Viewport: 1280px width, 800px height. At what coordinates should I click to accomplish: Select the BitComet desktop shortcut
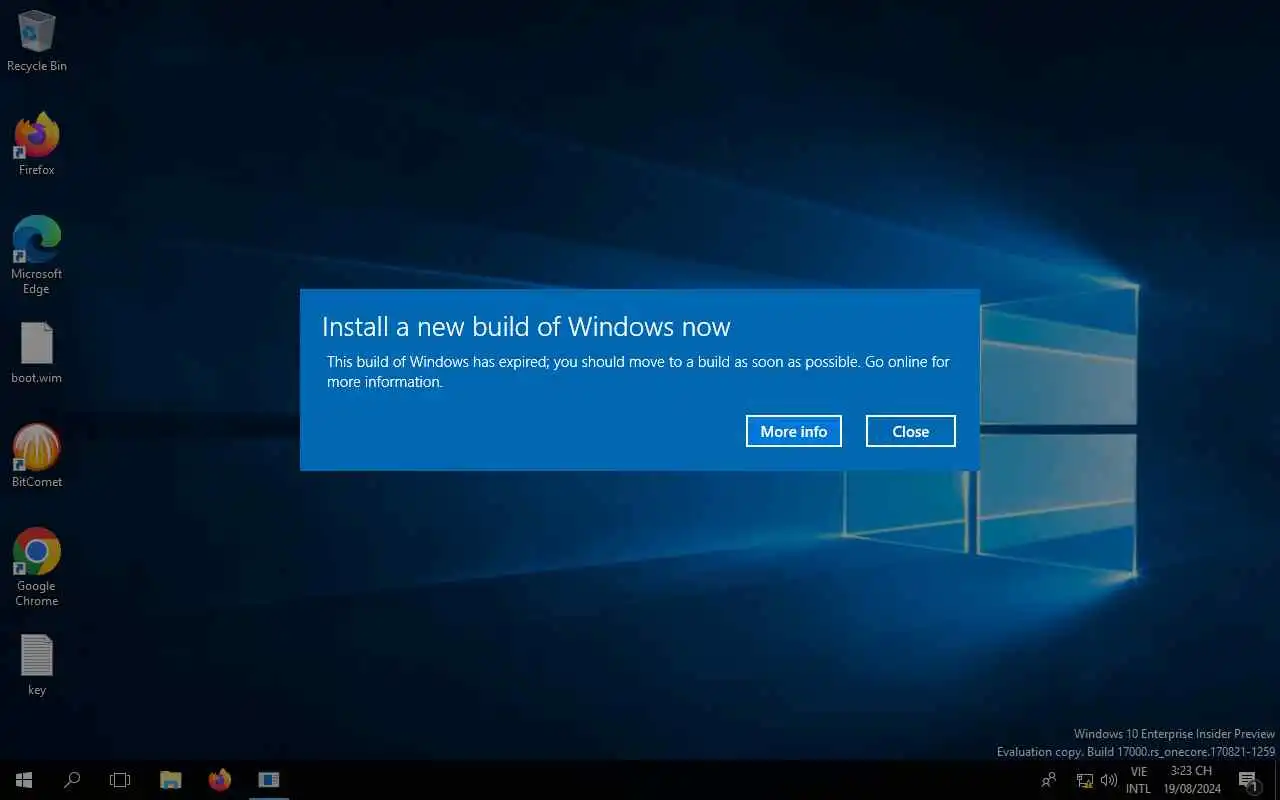pyautogui.click(x=37, y=456)
